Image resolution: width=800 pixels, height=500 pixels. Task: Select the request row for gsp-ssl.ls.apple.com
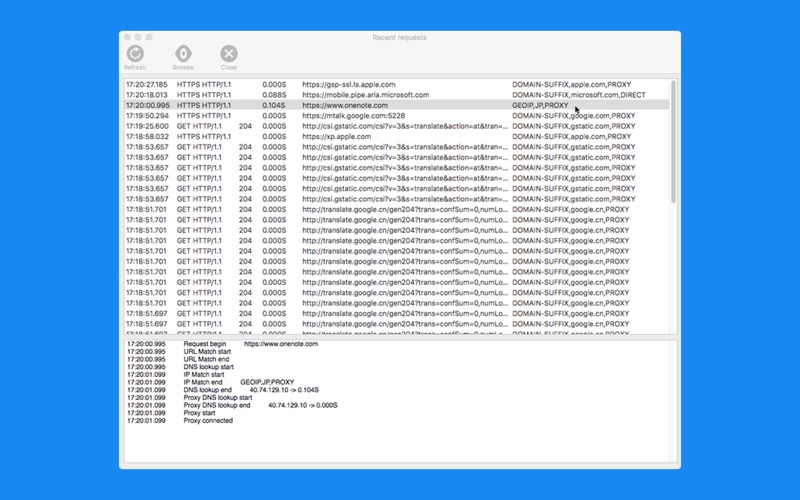point(397,85)
